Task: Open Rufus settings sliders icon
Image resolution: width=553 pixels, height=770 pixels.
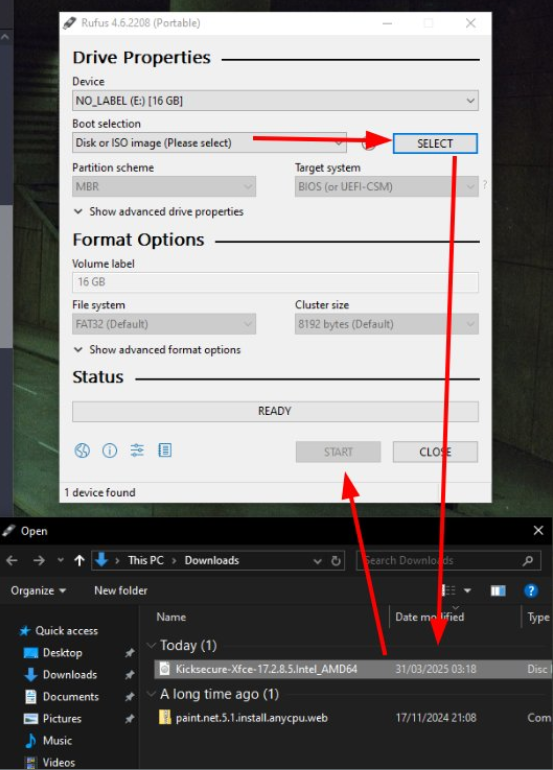Action: click(x=137, y=450)
